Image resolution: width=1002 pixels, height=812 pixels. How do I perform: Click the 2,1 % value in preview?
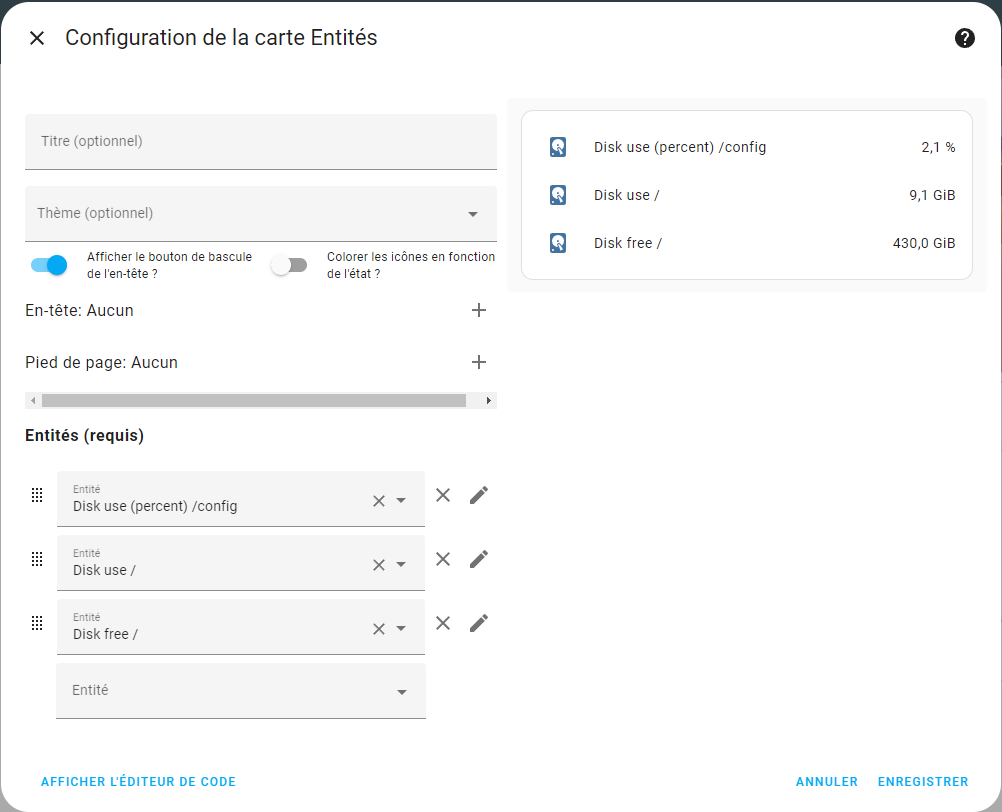pyautogui.click(x=938, y=148)
